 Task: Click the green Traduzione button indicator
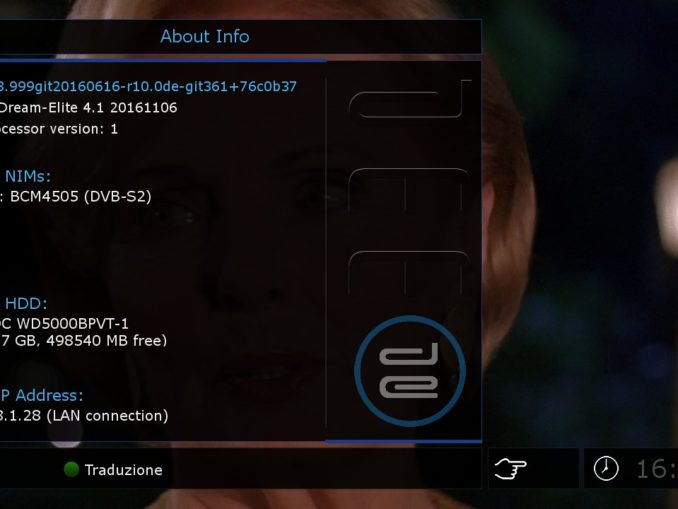tap(71, 469)
